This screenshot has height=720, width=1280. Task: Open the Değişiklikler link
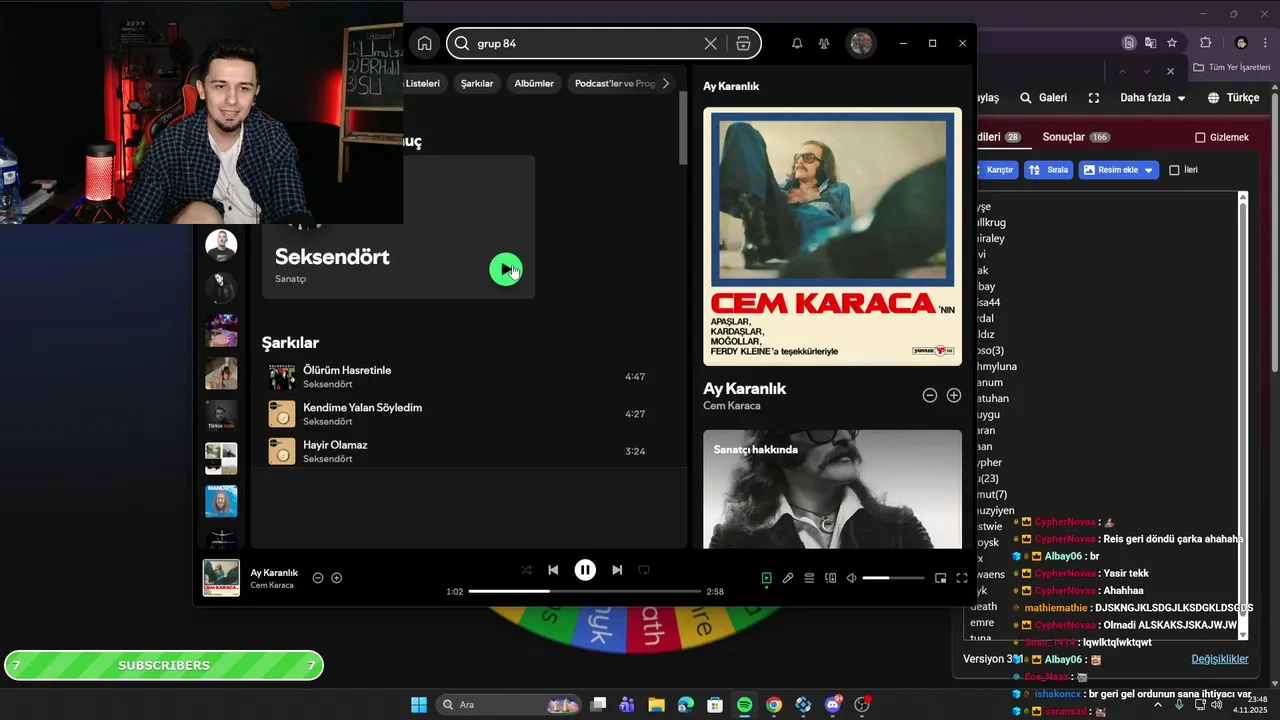[x=1220, y=659]
